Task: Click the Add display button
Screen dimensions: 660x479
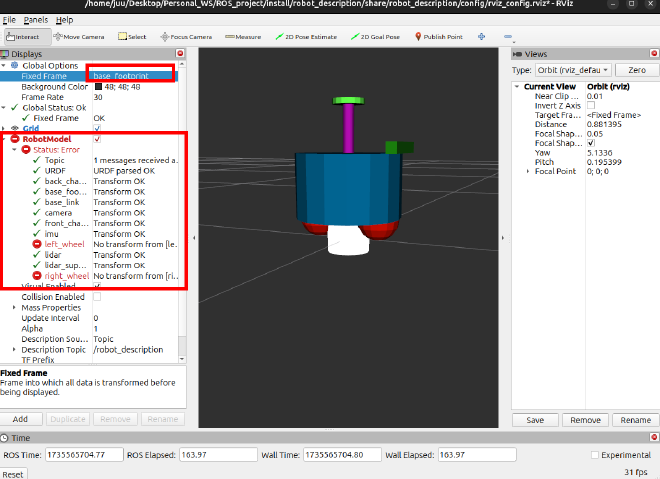Action: pos(20,419)
